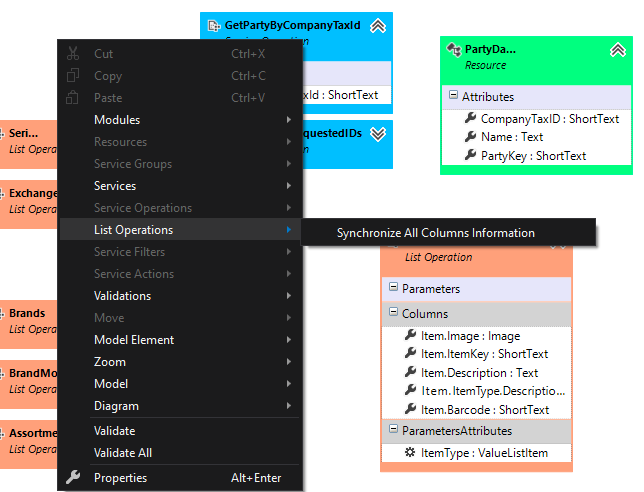Select the Item.Description : Text column
The width and height of the screenshot is (644, 492).
(479, 372)
